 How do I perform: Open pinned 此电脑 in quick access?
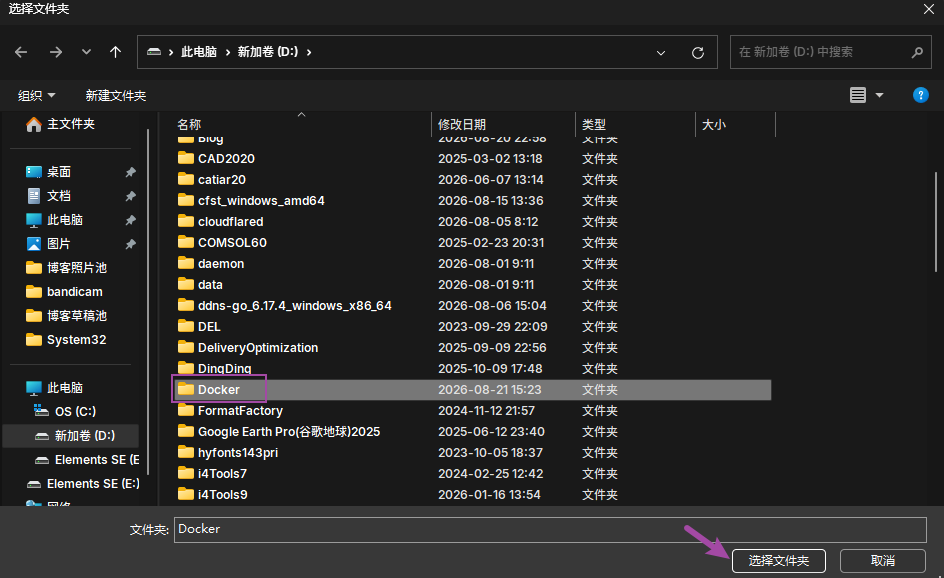click(x=65, y=220)
